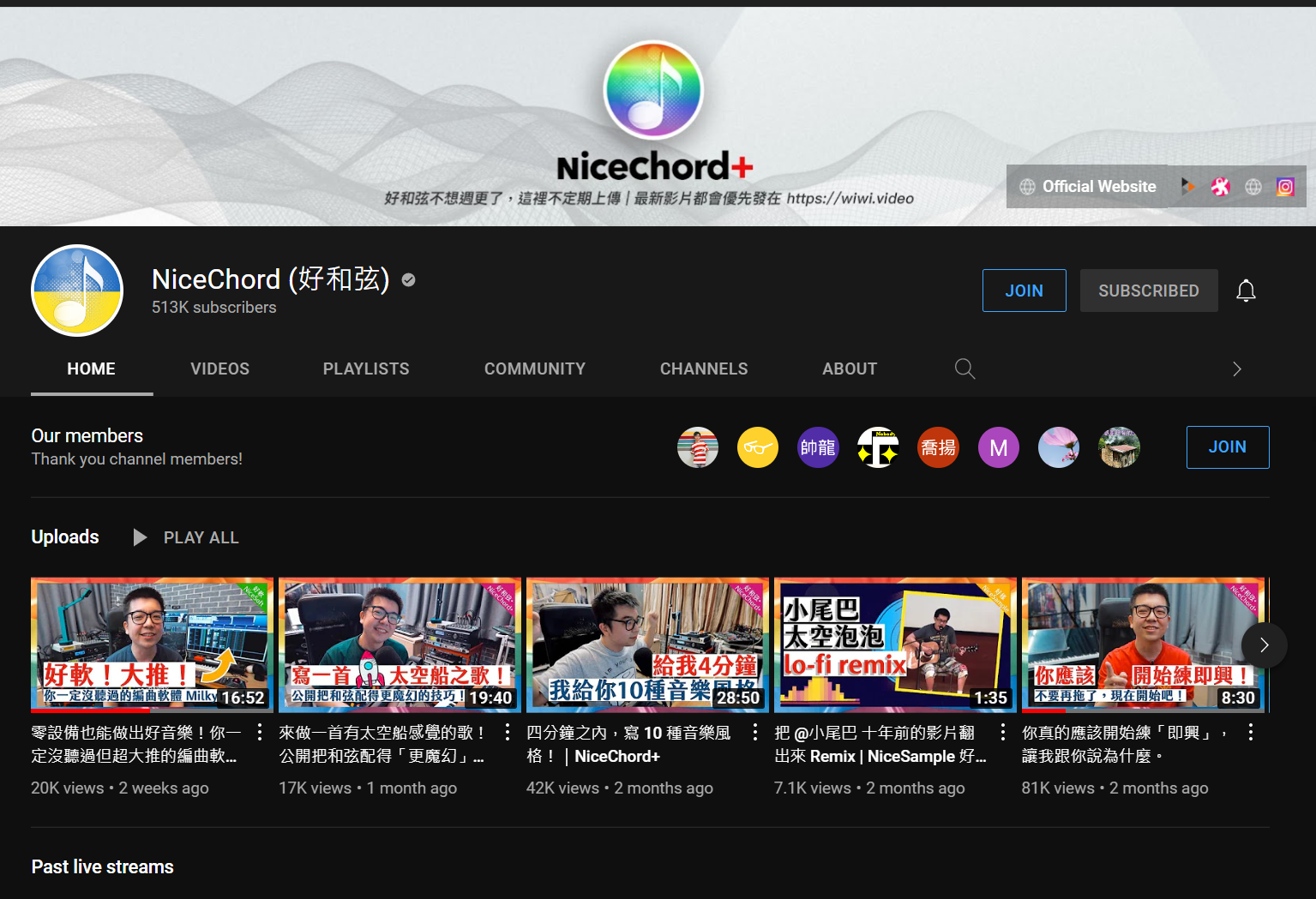Switch to the VIDEOS tab
This screenshot has height=899, width=1316.
[219, 369]
